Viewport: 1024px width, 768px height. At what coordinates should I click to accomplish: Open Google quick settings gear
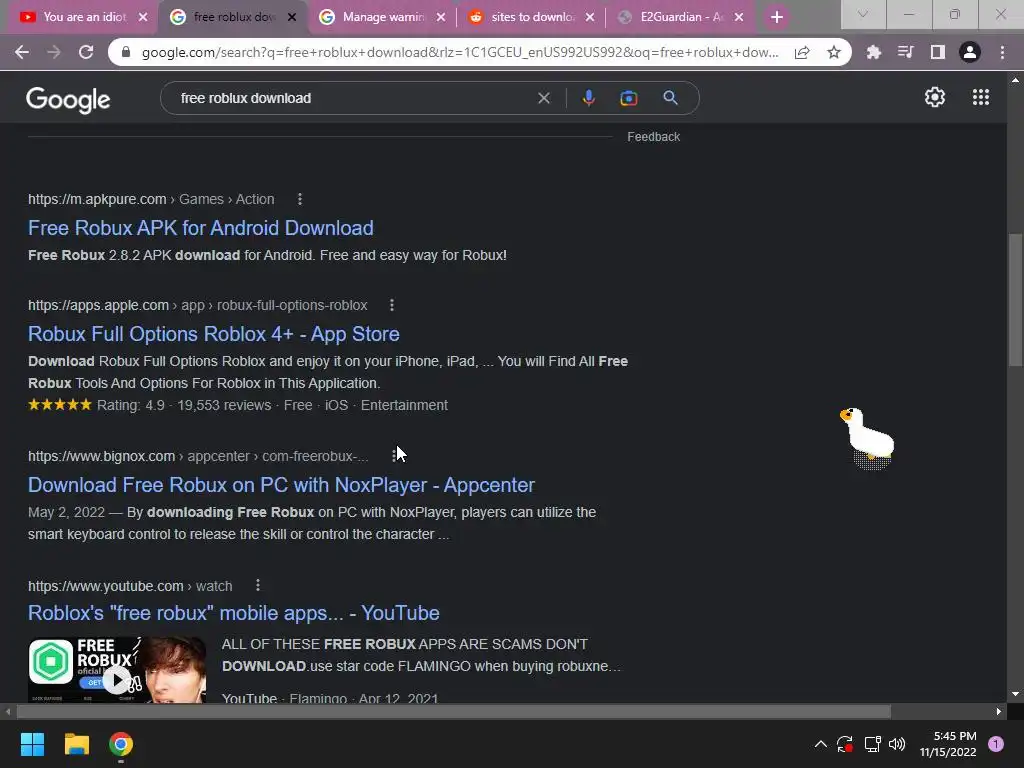(x=935, y=97)
